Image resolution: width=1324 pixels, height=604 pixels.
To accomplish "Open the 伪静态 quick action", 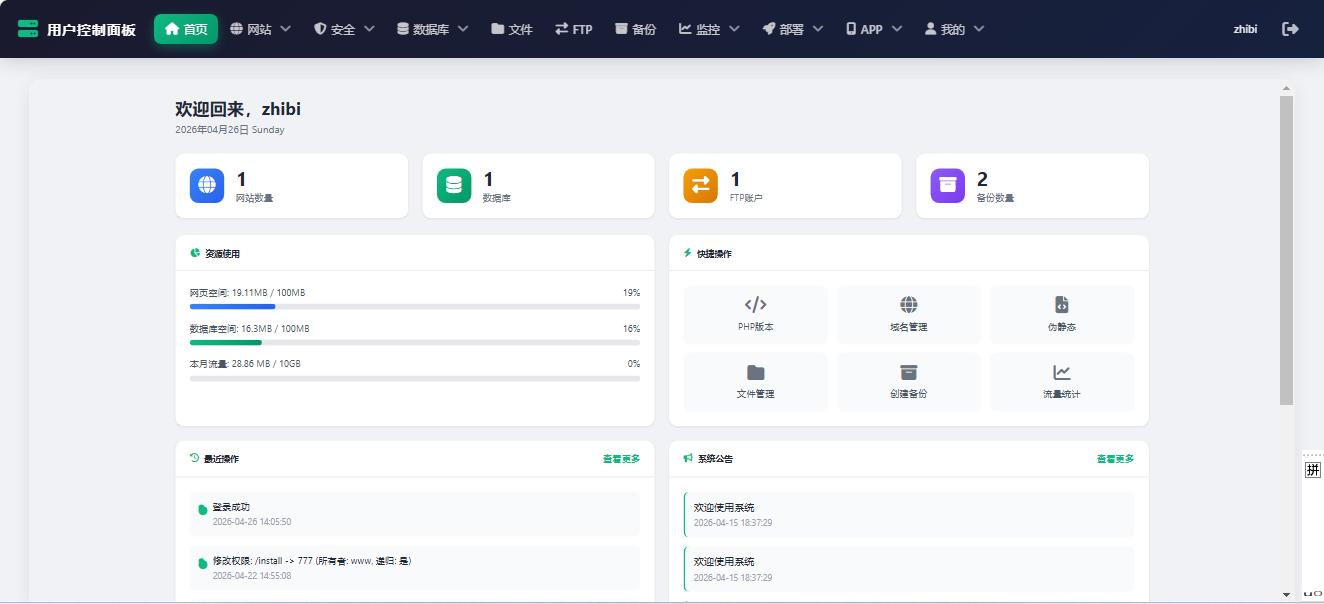I will (x=1062, y=315).
